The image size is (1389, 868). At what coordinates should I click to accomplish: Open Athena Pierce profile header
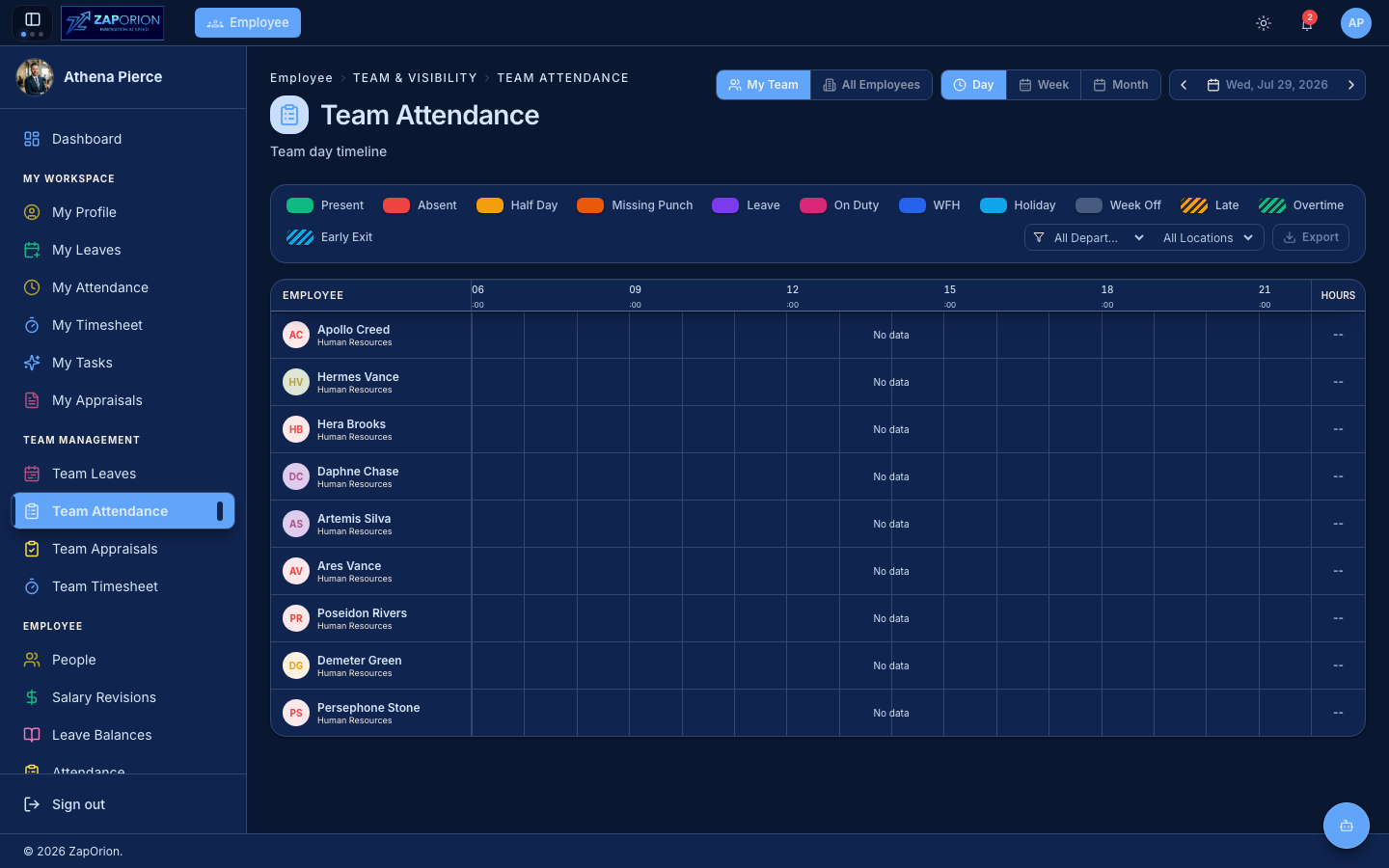[x=123, y=77]
